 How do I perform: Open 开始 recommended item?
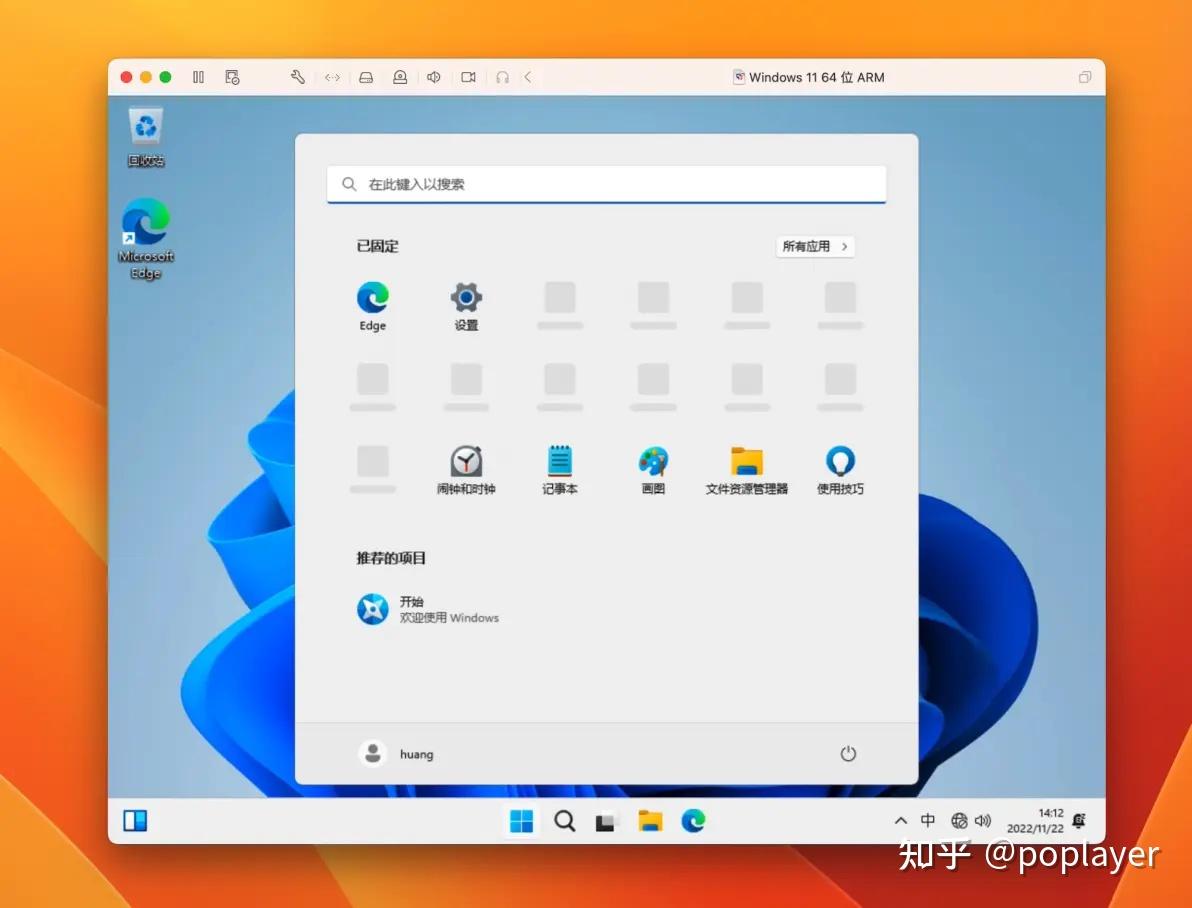tap(428, 609)
